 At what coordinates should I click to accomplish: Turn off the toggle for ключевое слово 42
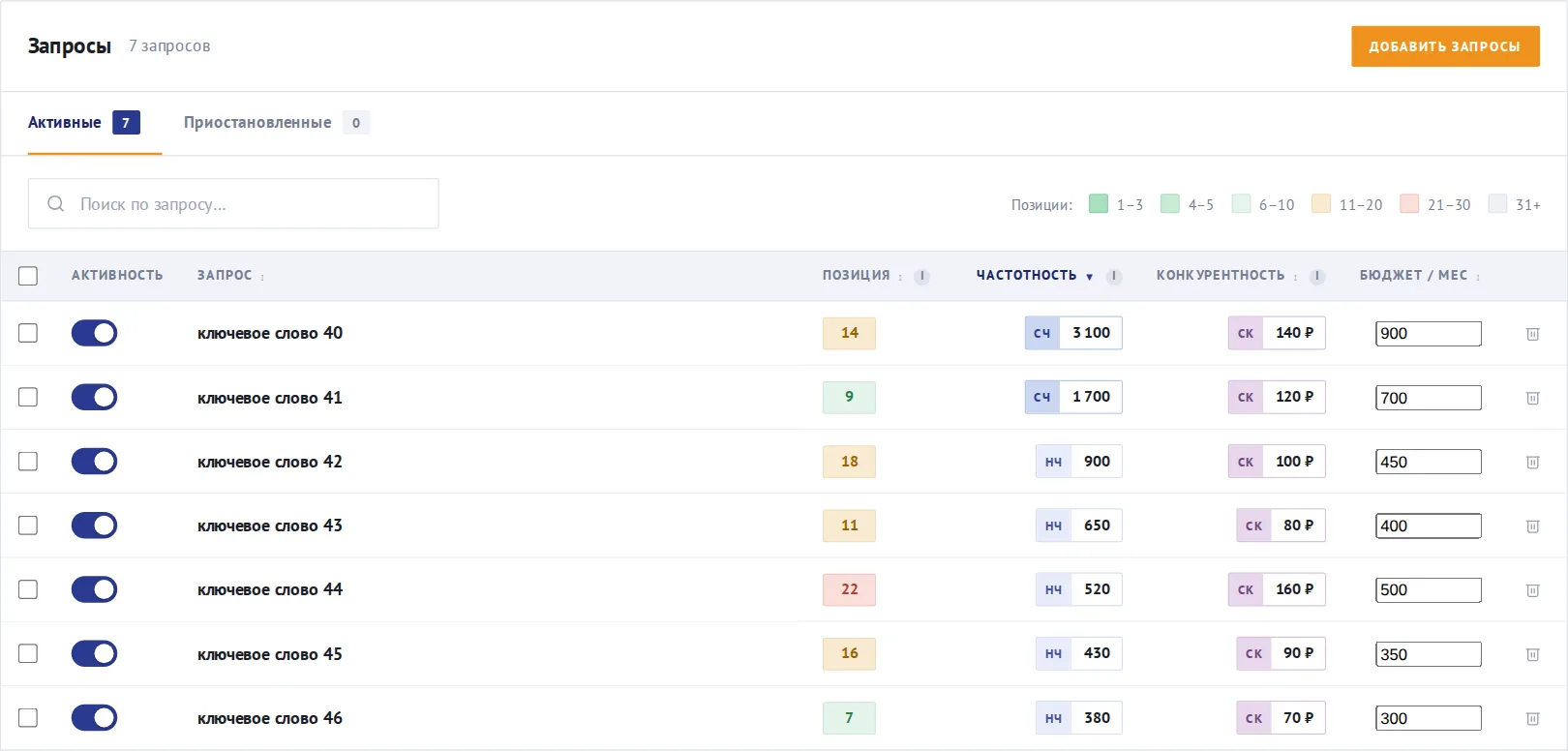click(94, 461)
